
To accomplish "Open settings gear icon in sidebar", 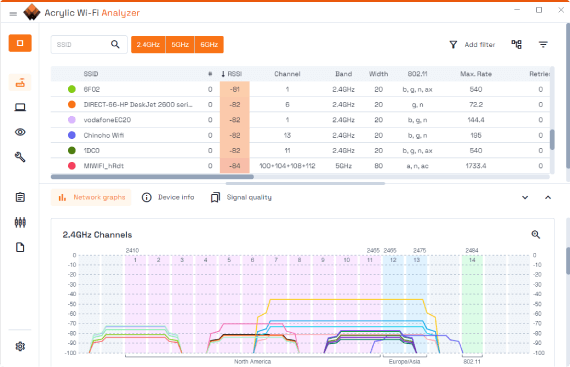I will (x=20, y=346).
